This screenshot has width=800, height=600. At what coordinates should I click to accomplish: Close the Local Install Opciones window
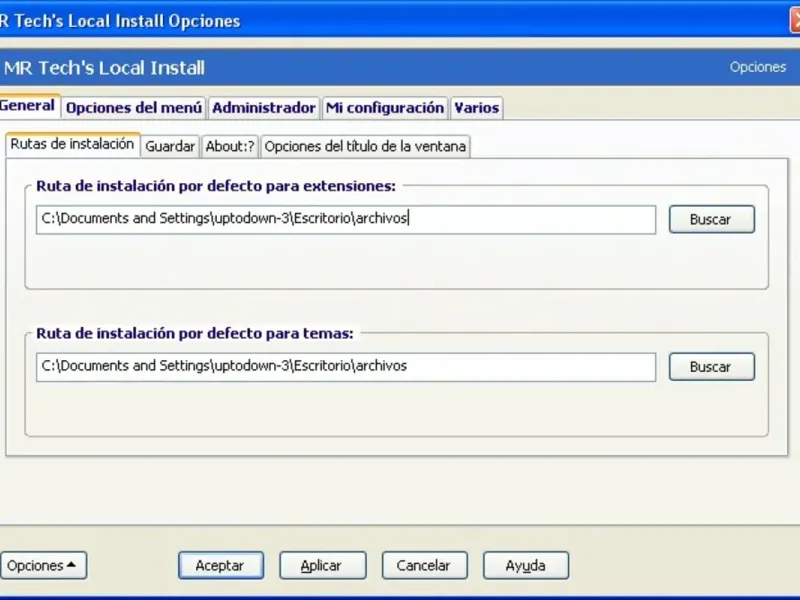coord(795,21)
